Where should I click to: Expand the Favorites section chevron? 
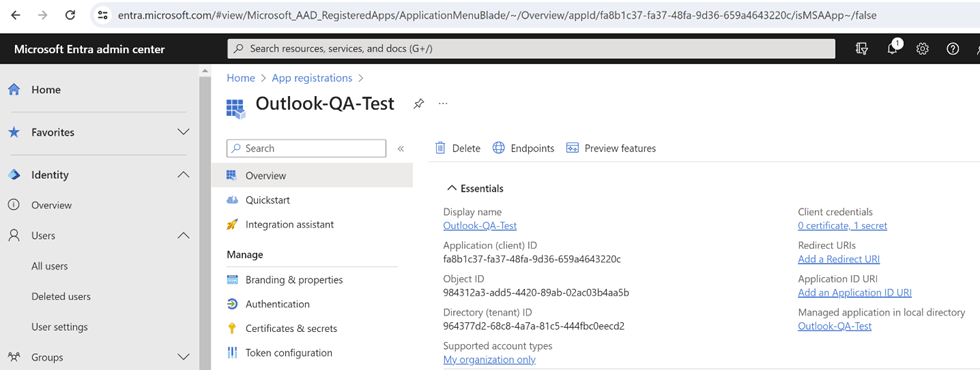coord(183,132)
